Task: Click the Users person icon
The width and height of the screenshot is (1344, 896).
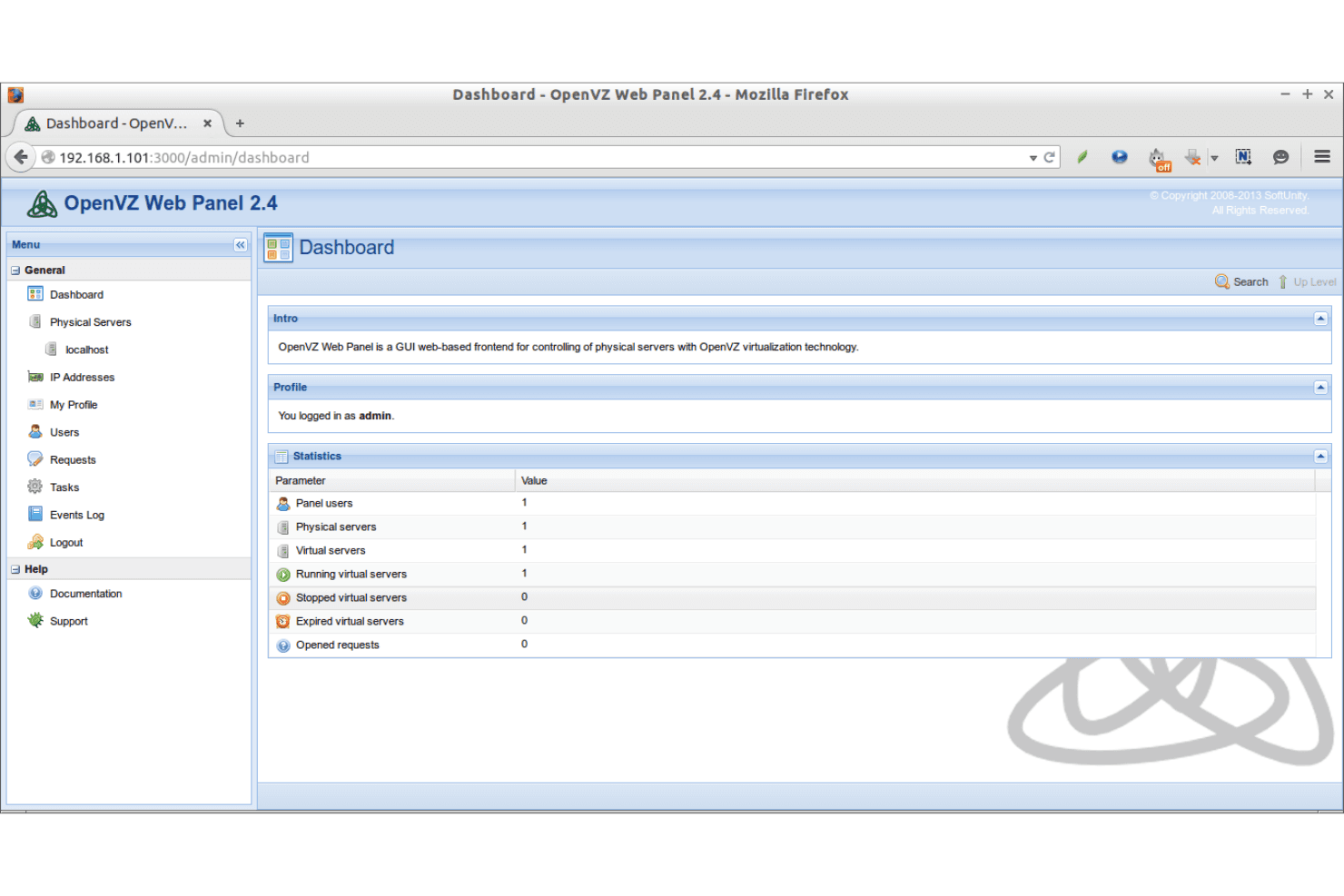Action: click(x=35, y=431)
